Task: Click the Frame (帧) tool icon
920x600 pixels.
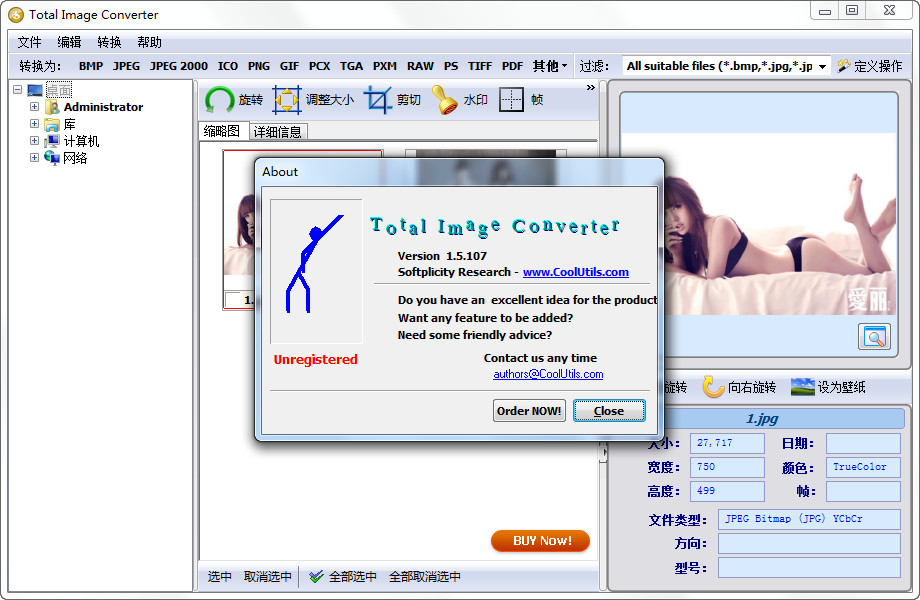Action: [511, 100]
